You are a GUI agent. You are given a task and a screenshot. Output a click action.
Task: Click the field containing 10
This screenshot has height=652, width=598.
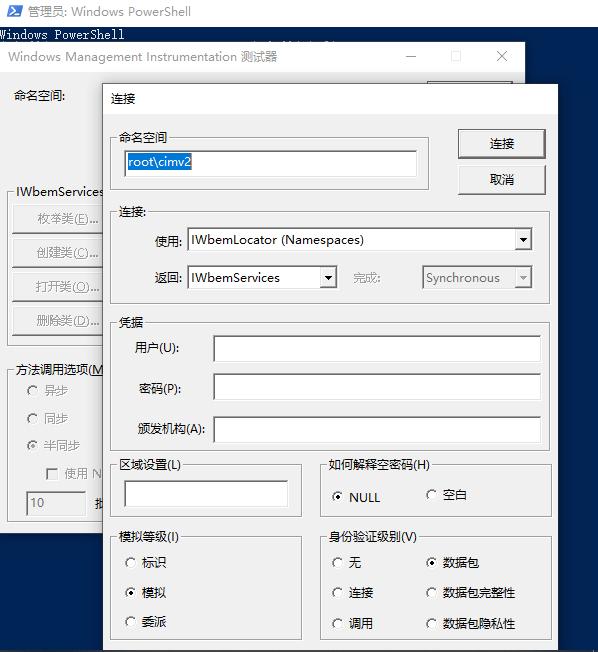(56, 503)
